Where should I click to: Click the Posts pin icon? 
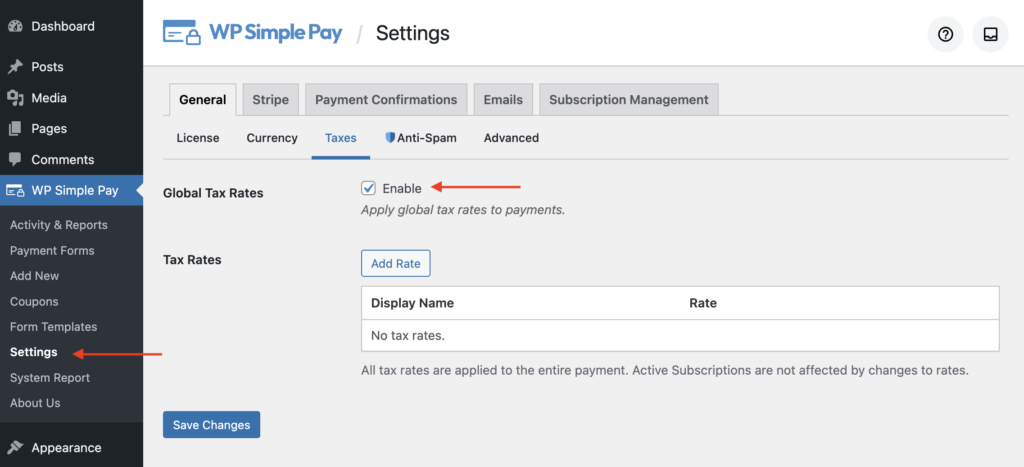pos(15,67)
